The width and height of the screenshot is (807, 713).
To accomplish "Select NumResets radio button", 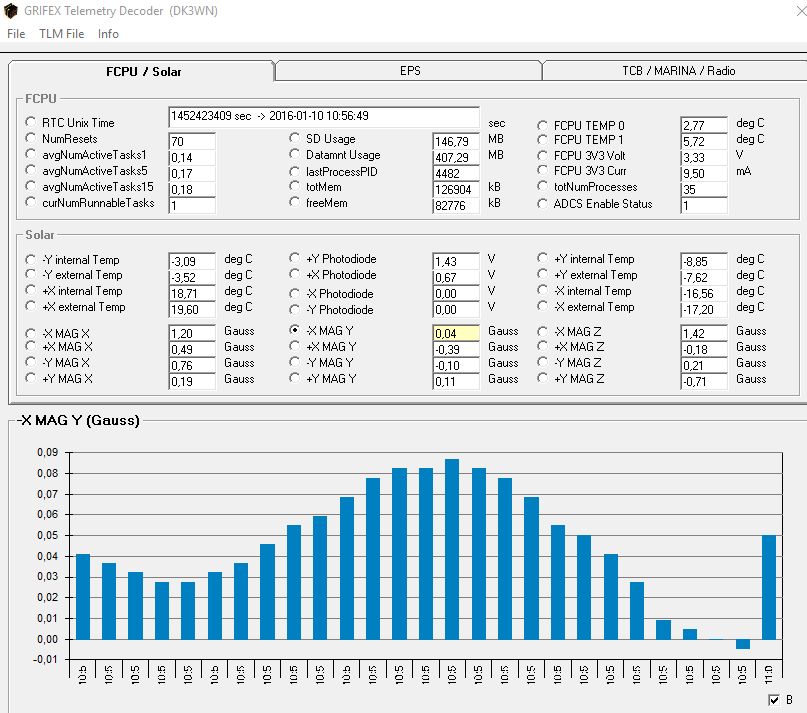I will (30, 138).
